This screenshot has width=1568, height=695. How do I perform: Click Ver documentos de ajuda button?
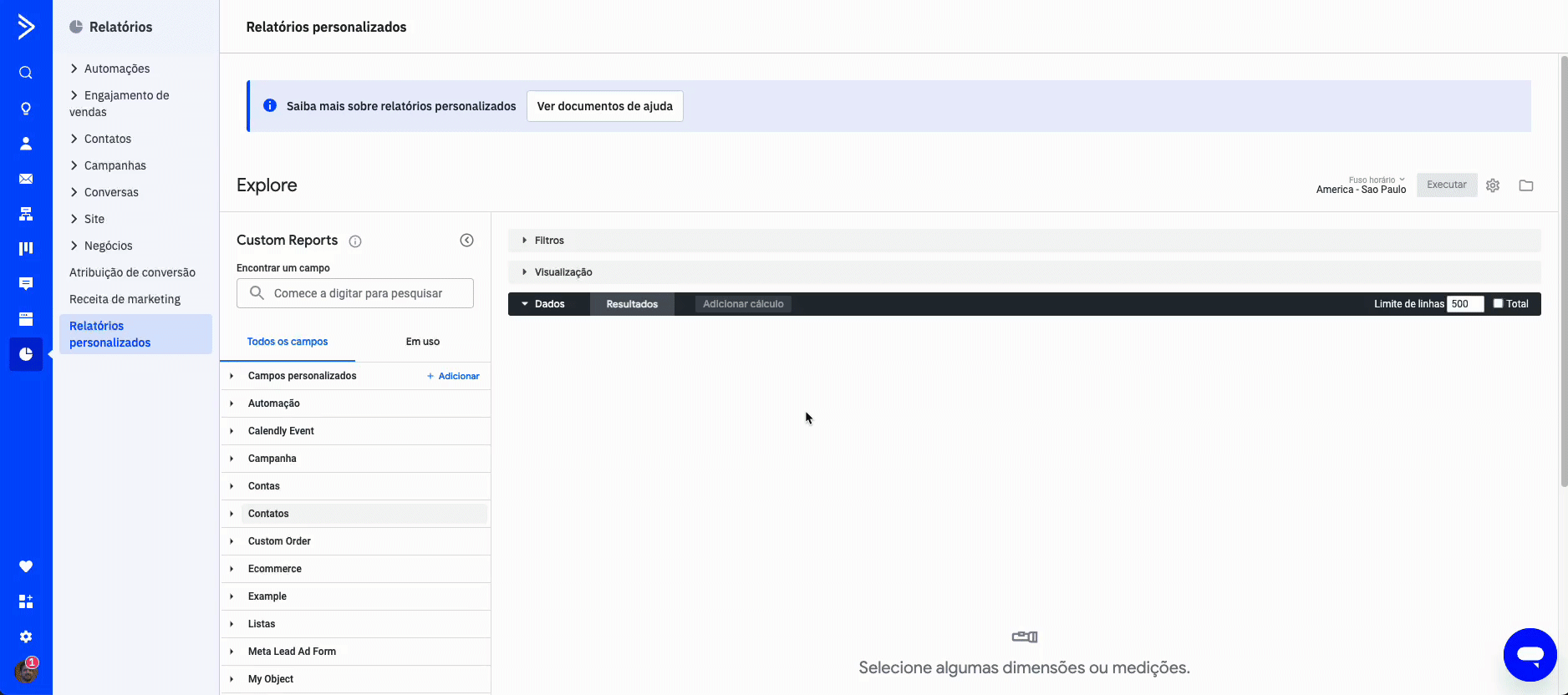pos(604,106)
